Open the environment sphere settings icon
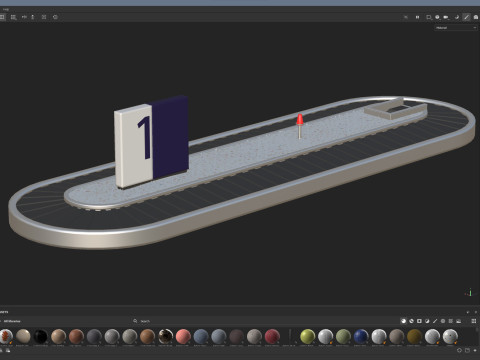The image size is (480, 360). [x=437, y=17]
